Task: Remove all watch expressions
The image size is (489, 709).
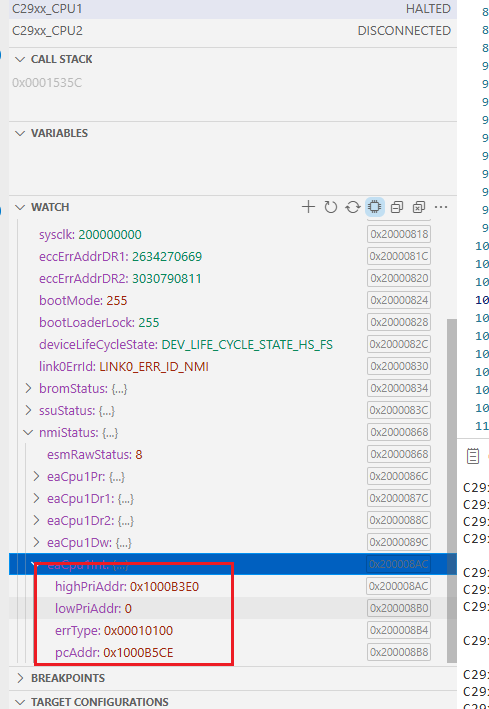Action: point(419,207)
